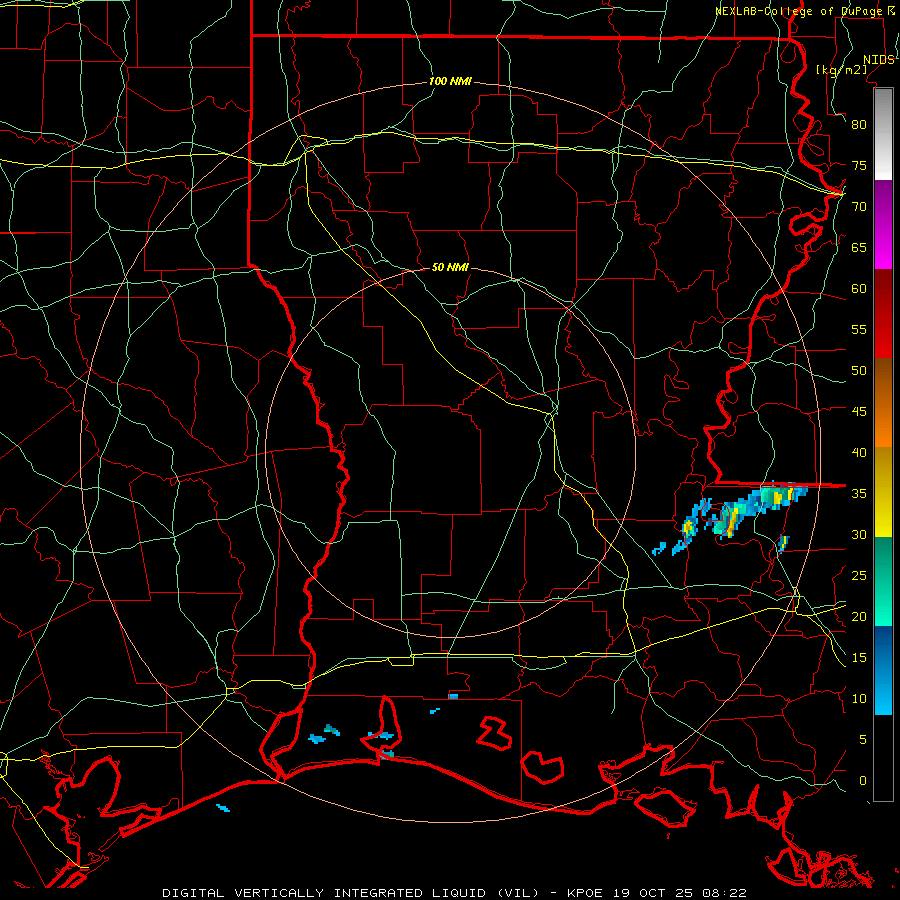Click the 20 value on the scale
This screenshot has height=900, width=900.
click(859, 617)
